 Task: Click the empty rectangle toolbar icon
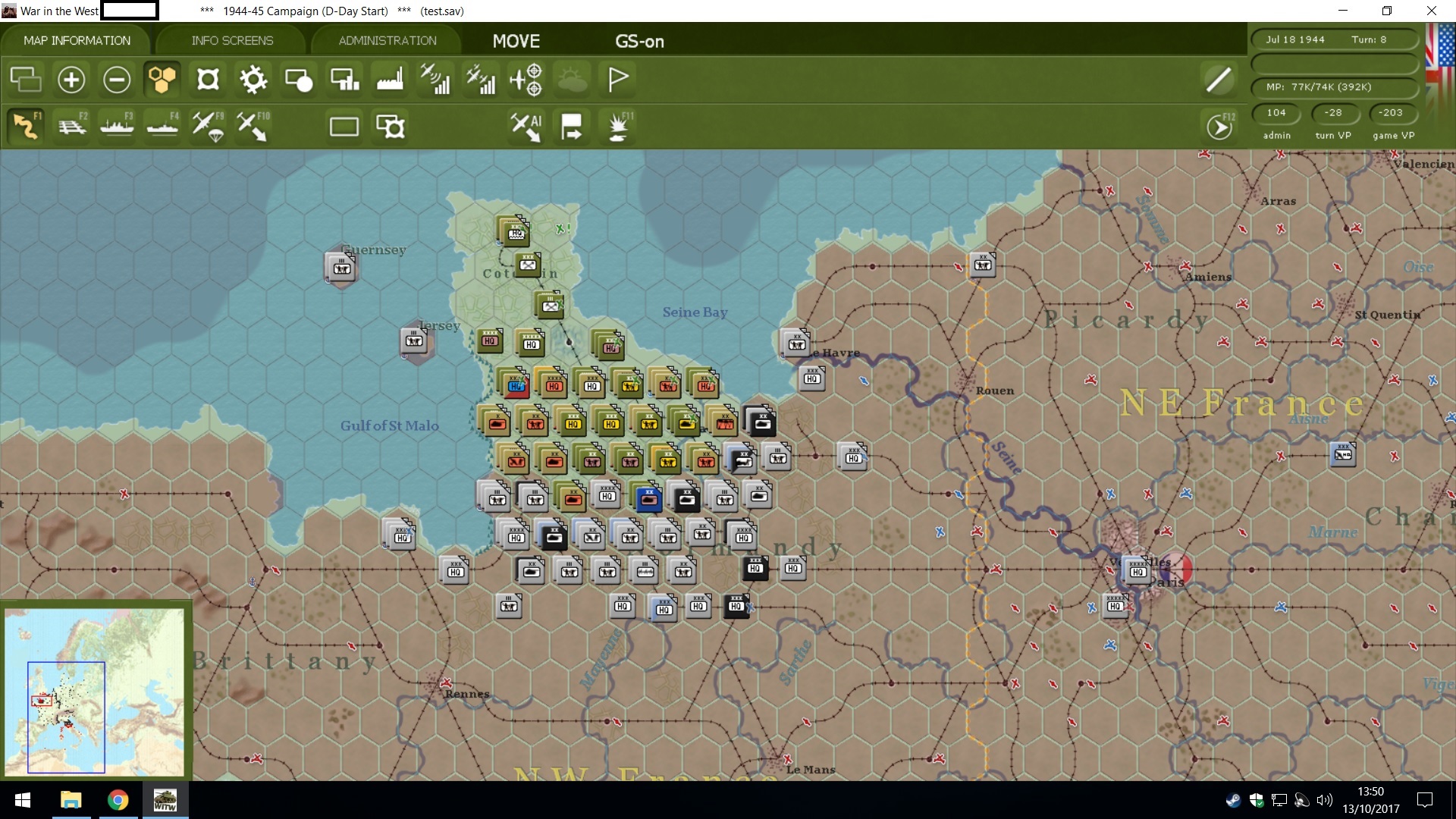click(344, 126)
